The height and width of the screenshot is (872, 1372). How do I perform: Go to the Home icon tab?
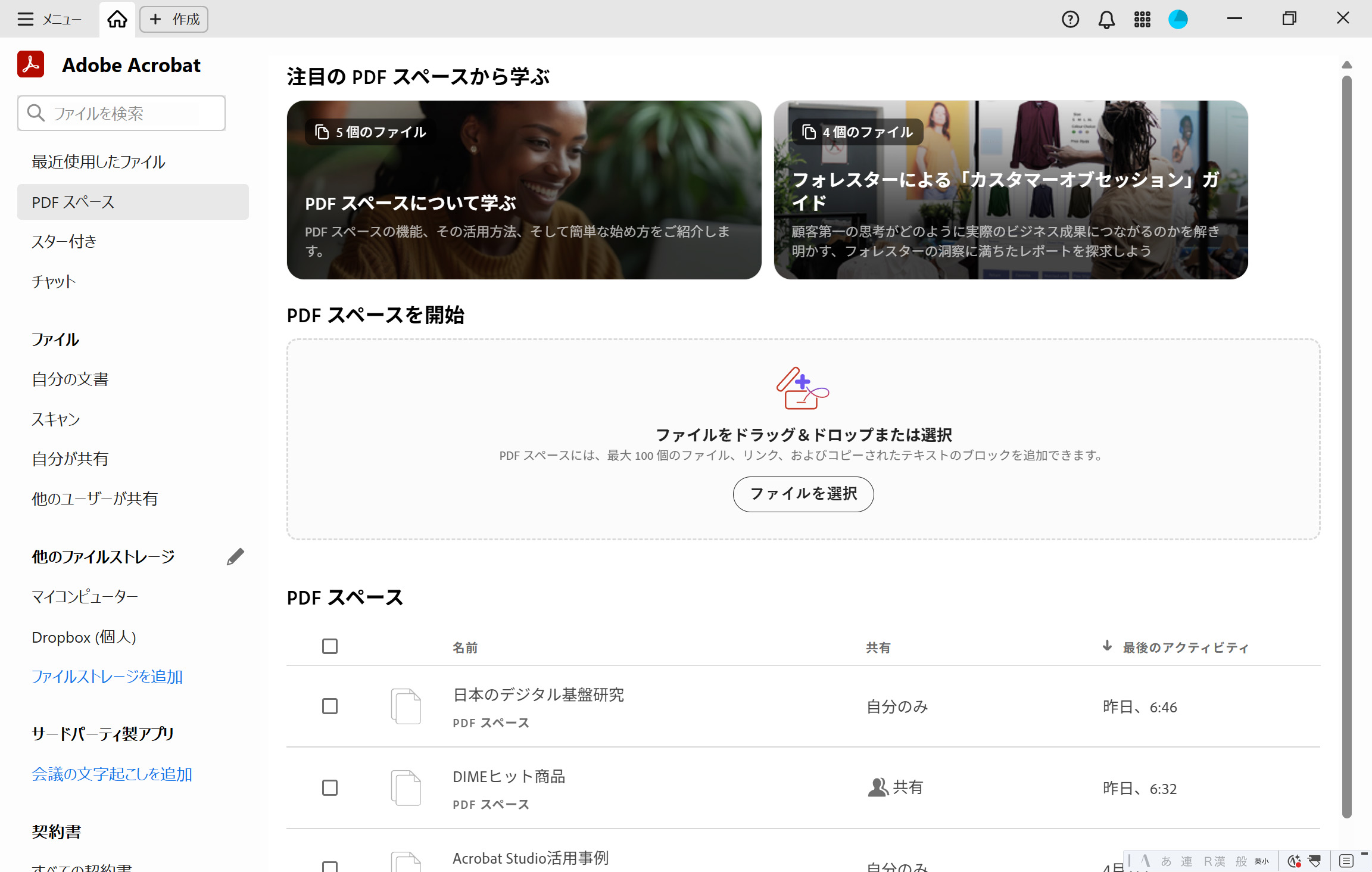point(117,20)
